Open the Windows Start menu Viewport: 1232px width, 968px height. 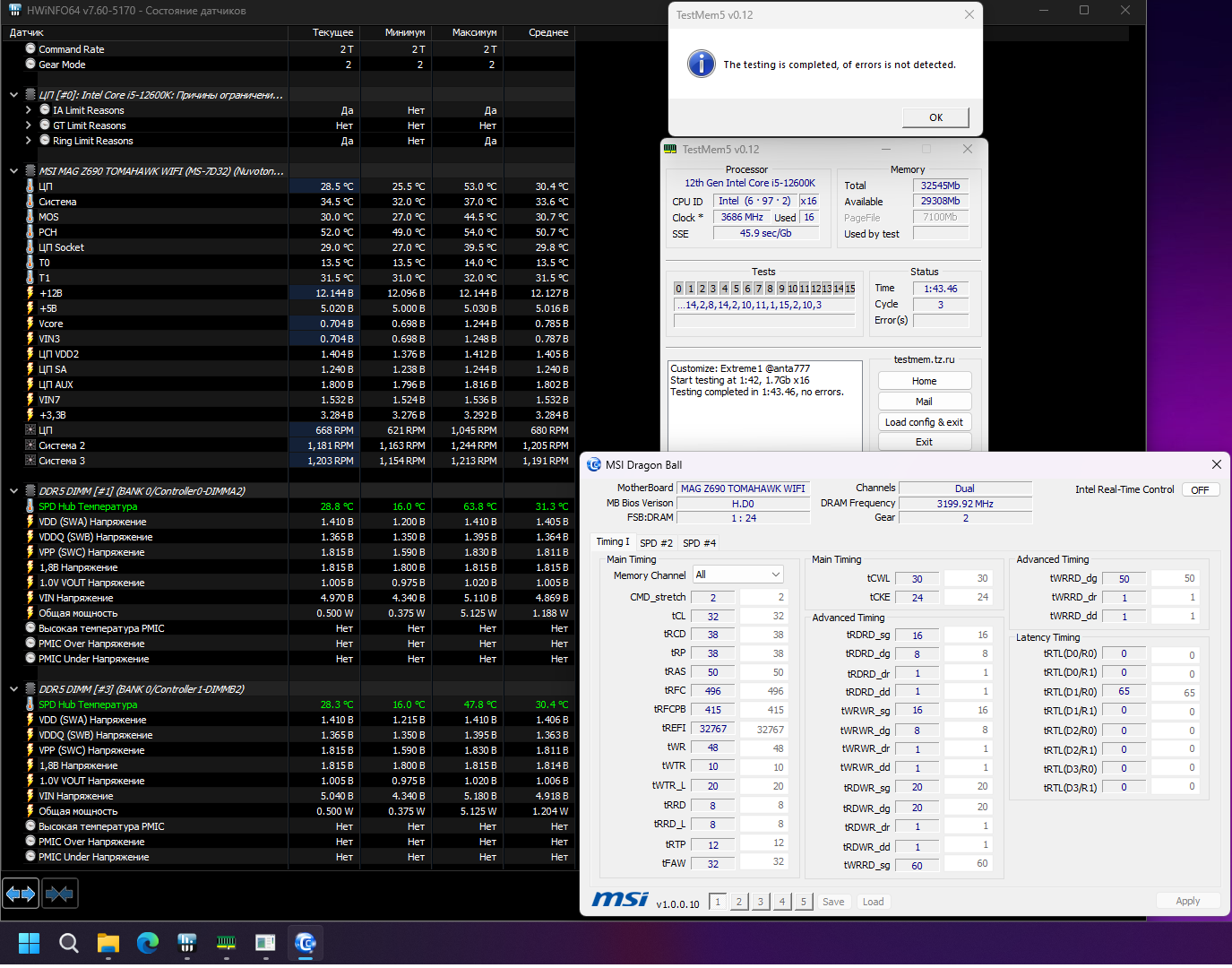tap(30, 943)
